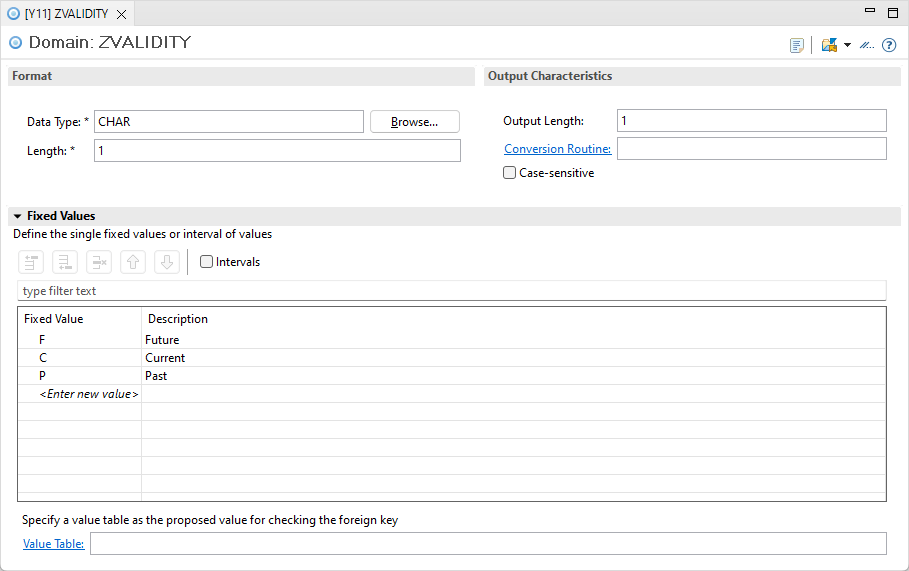Click the Future description cell
909x571 pixels.
pyautogui.click(x=514, y=340)
